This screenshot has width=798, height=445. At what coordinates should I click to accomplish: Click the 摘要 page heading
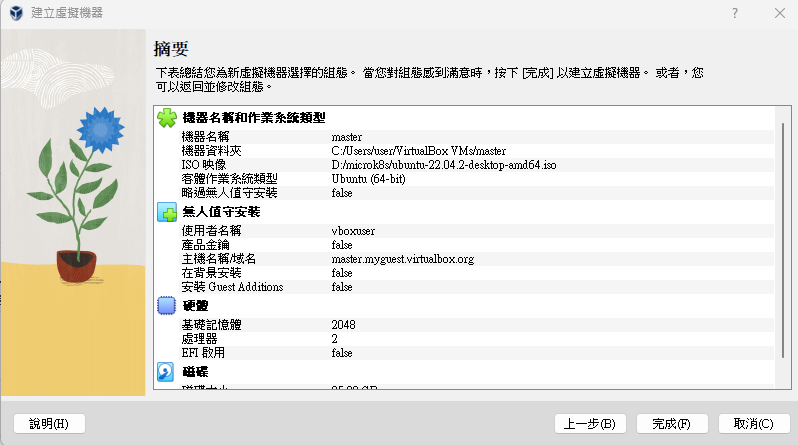171,49
